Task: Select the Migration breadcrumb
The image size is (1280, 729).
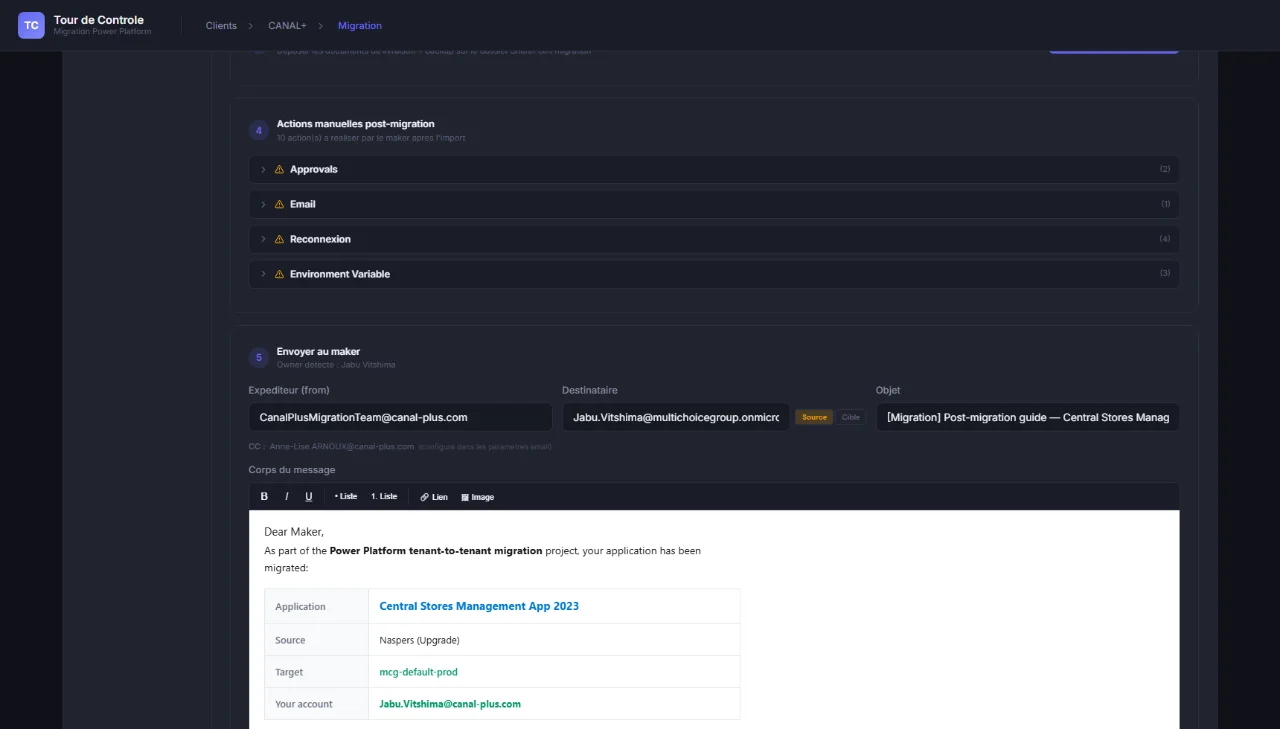Action: click(360, 25)
